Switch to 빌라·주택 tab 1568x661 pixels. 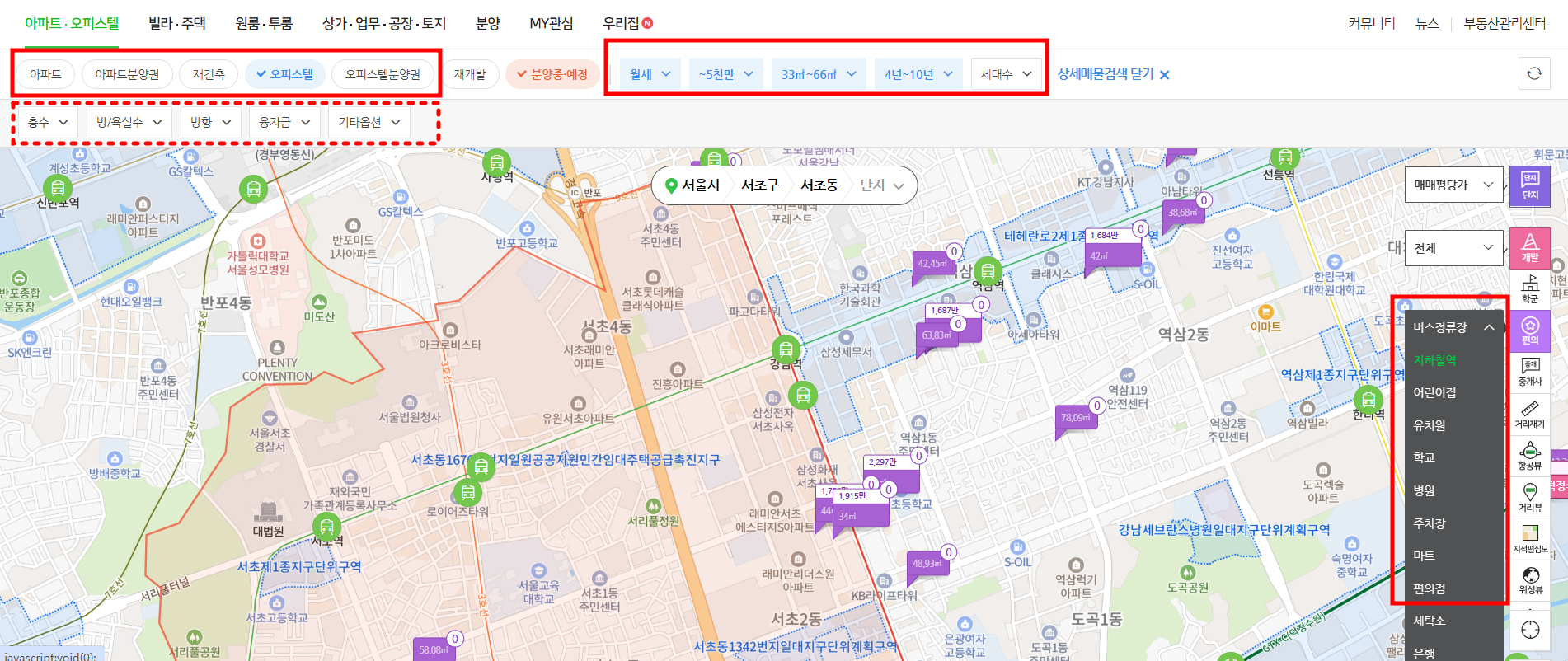(177, 23)
